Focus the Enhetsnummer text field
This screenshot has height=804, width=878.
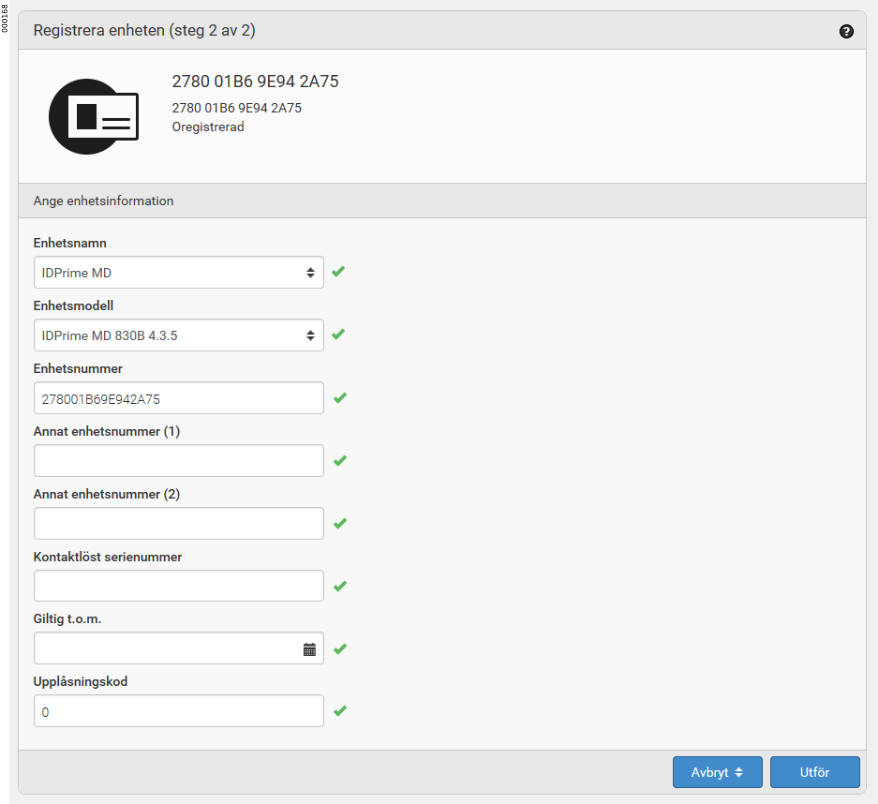tap(178, 398)
